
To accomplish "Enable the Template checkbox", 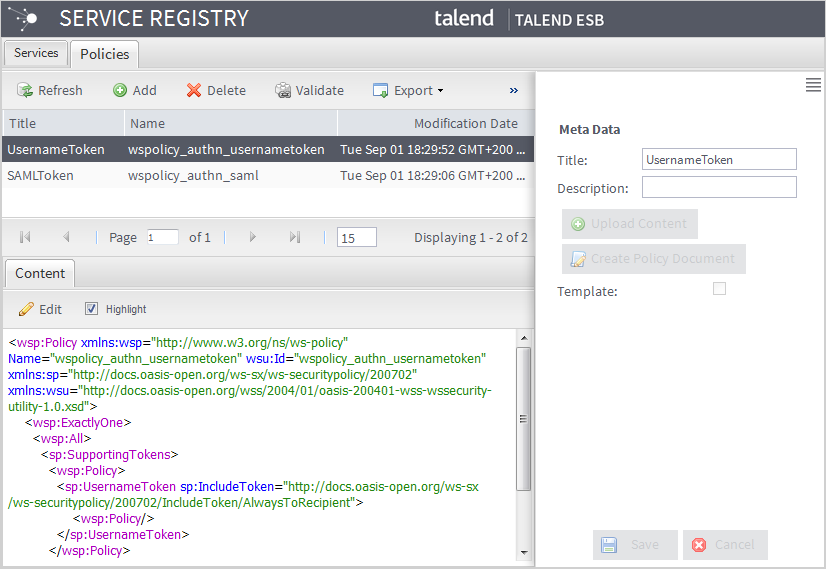I will pos(719,289).
